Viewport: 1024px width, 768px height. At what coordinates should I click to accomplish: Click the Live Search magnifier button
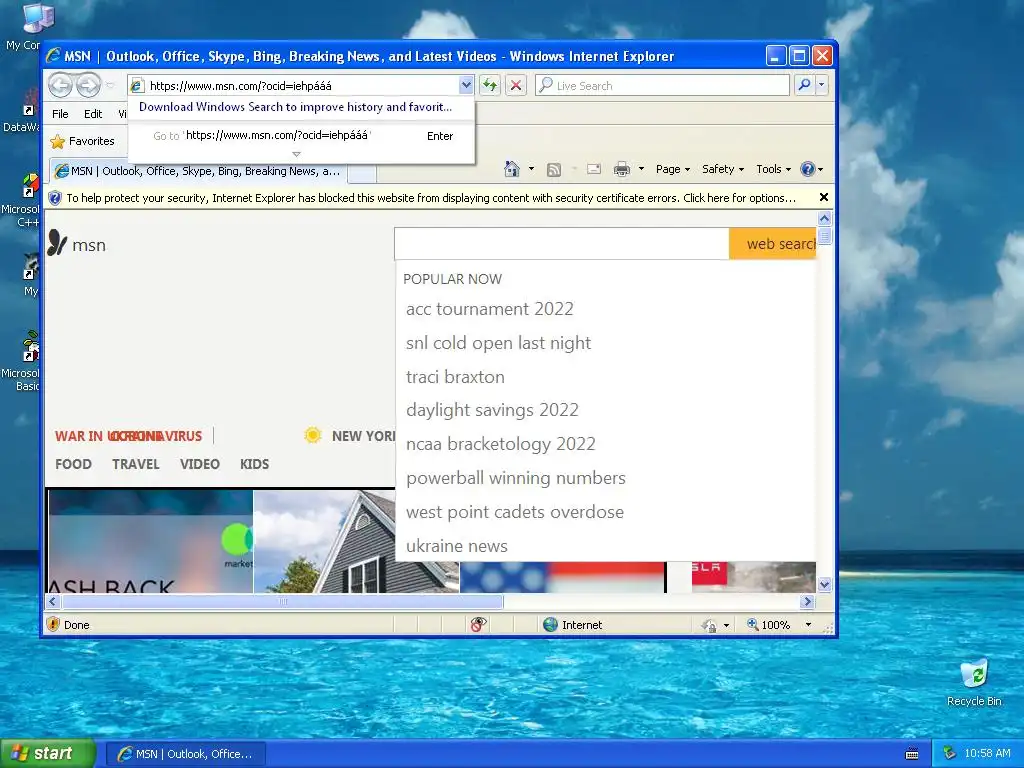pyautogui.click(x=805, y=85)
